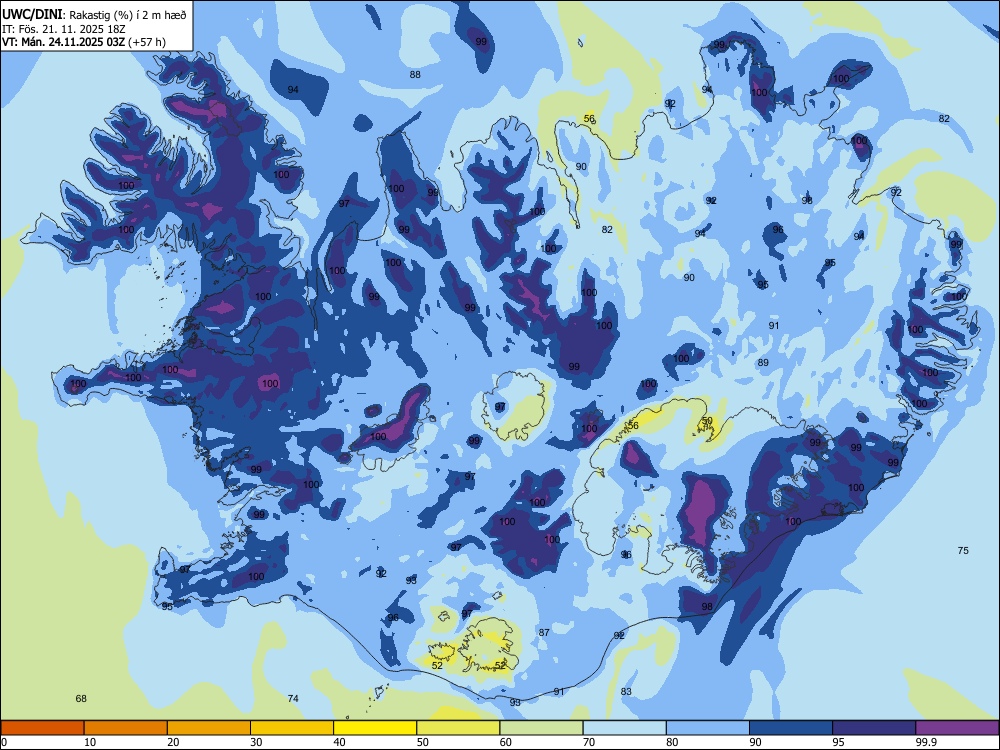Click the 'VT: Mán. 24.11.2025 03Z (+57 h)' line

tap(84, 42)
